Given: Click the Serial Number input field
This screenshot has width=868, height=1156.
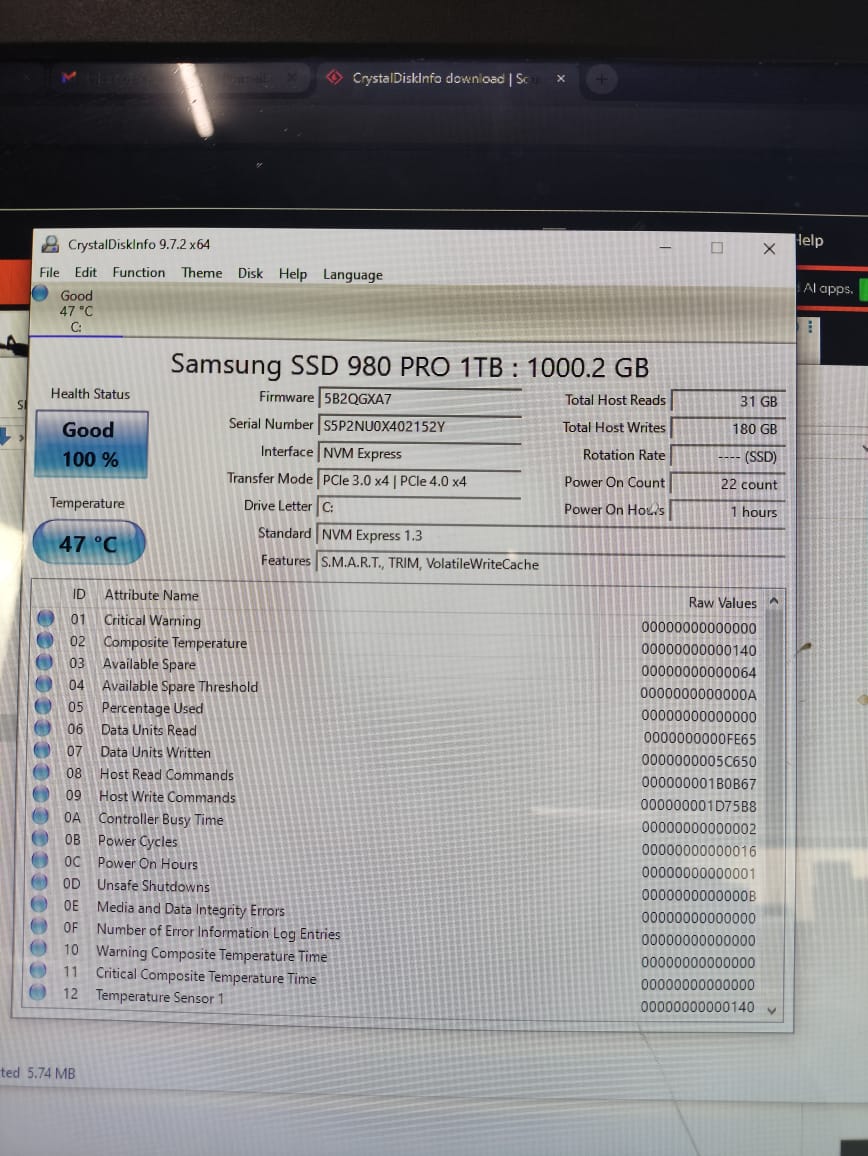Looking at the screenshot, I should tap(420, 424).
